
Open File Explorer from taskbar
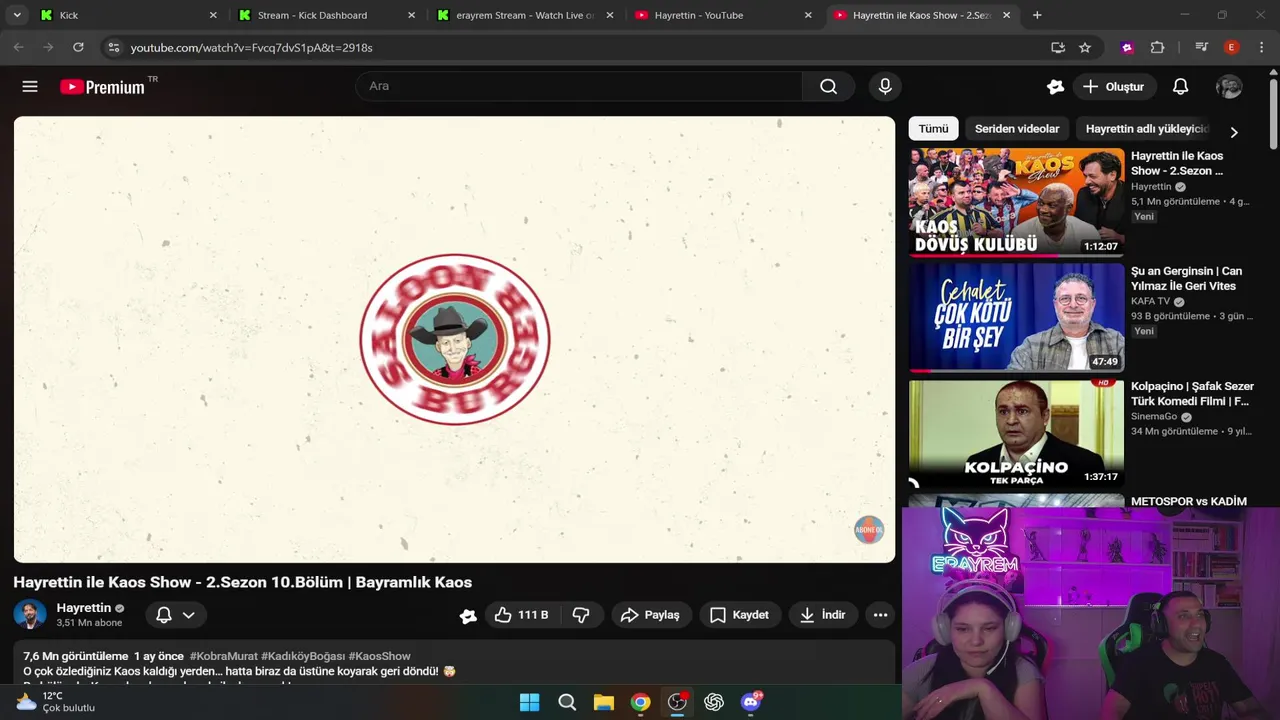tap(604, 702)
